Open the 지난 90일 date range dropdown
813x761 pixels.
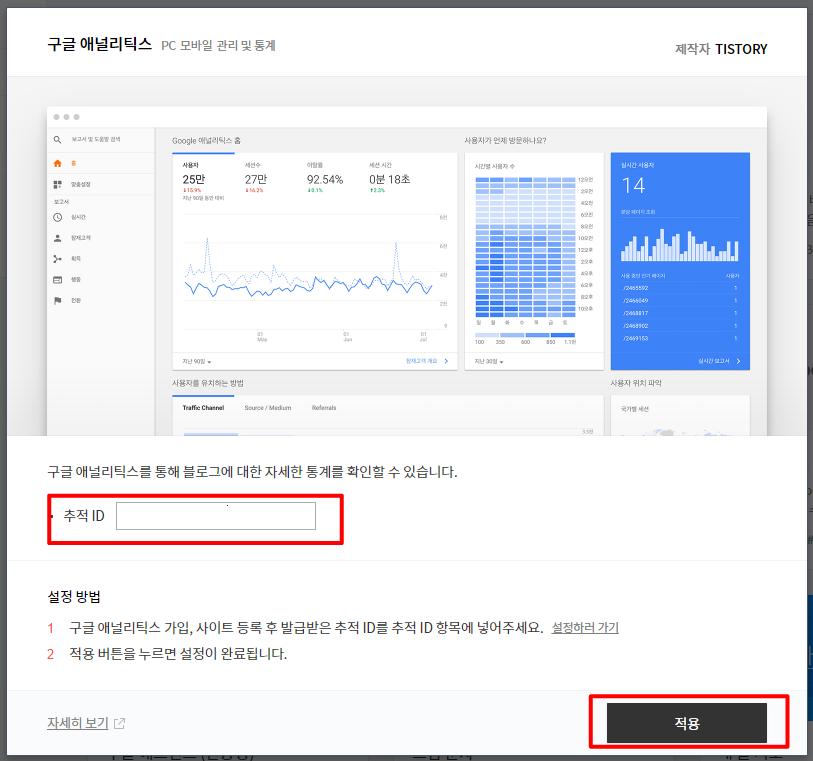pyautogui.click(x=195, y=360)
